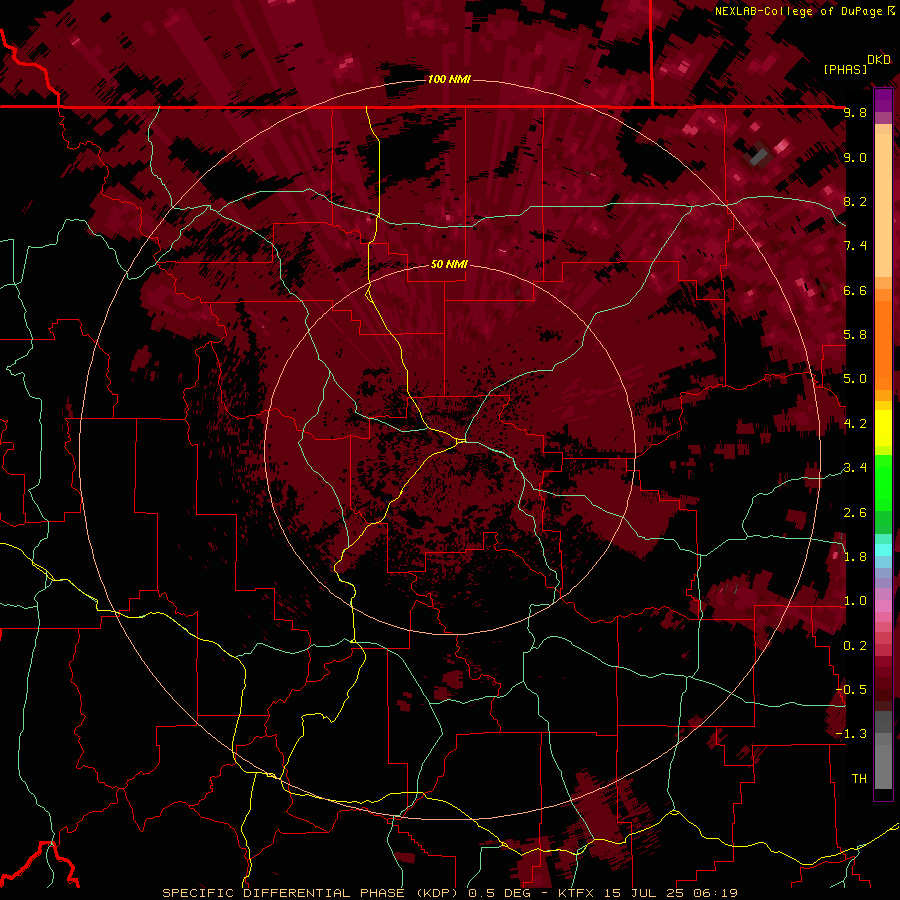Viewport: 900px width, 900px height.
Task: Pick the dark orange segment of color bar
Action: 883,344
